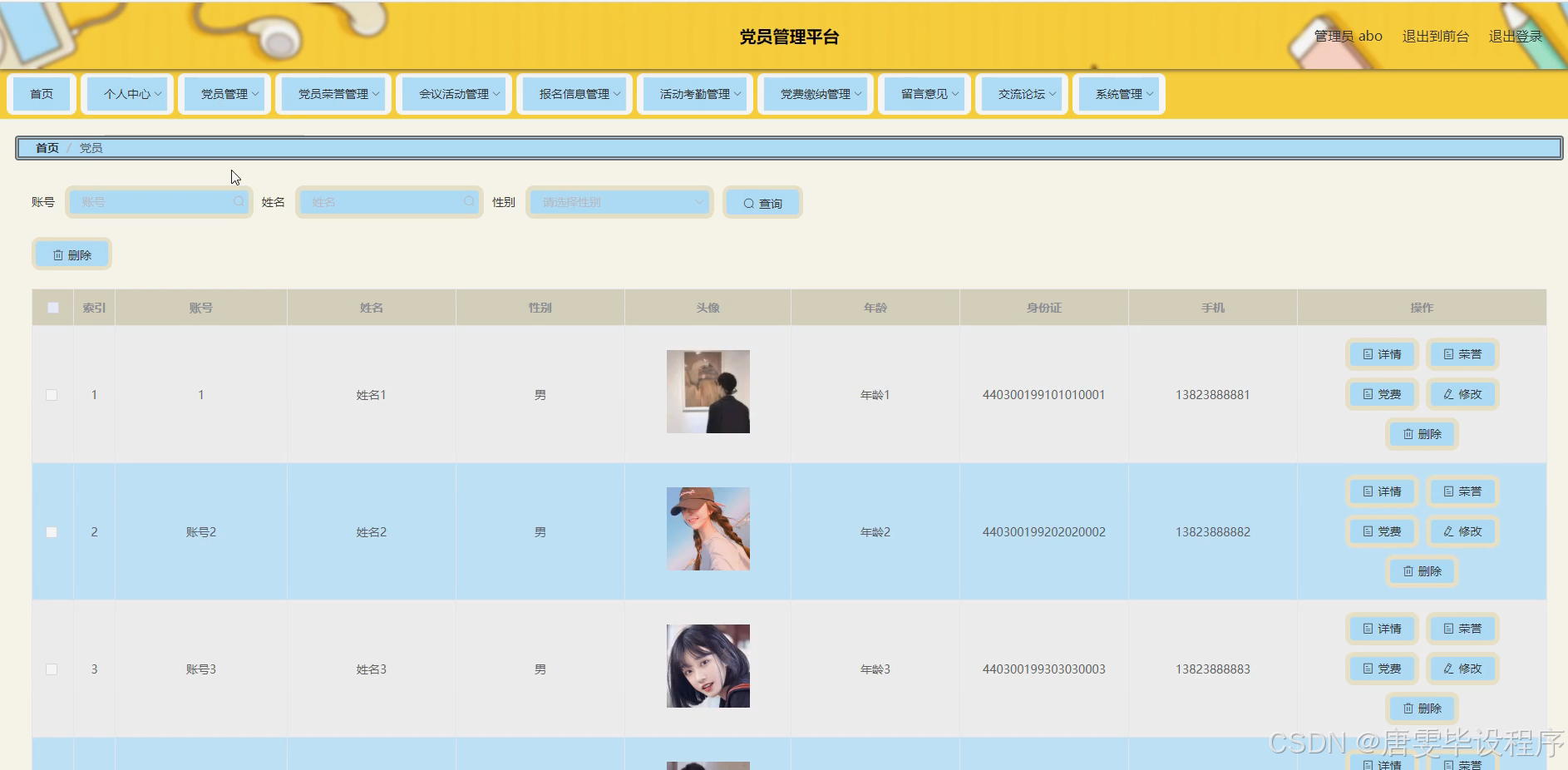
Task: Open avatar thumbnail of 姓名1
Action: coord(708,392)
